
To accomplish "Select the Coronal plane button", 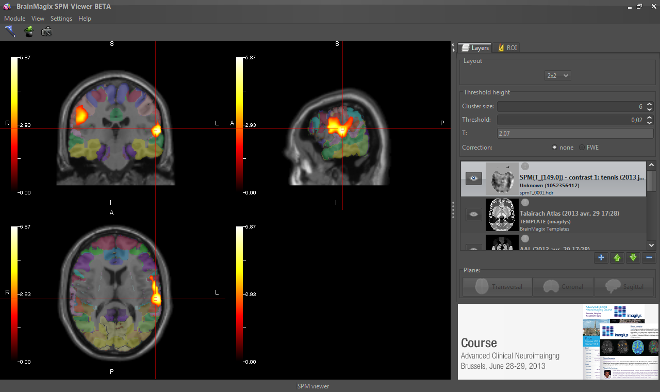I will point(563,286).
